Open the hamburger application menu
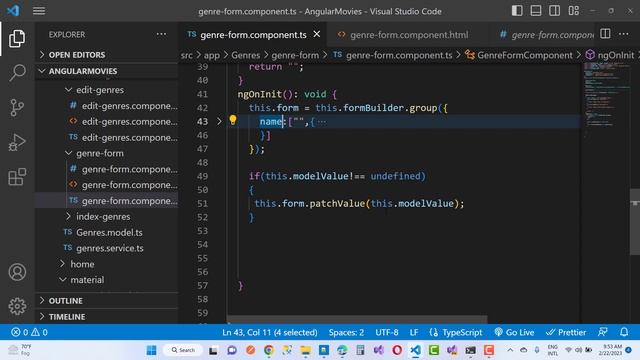Viewport: 640px width, 360px height. (39, 11)
